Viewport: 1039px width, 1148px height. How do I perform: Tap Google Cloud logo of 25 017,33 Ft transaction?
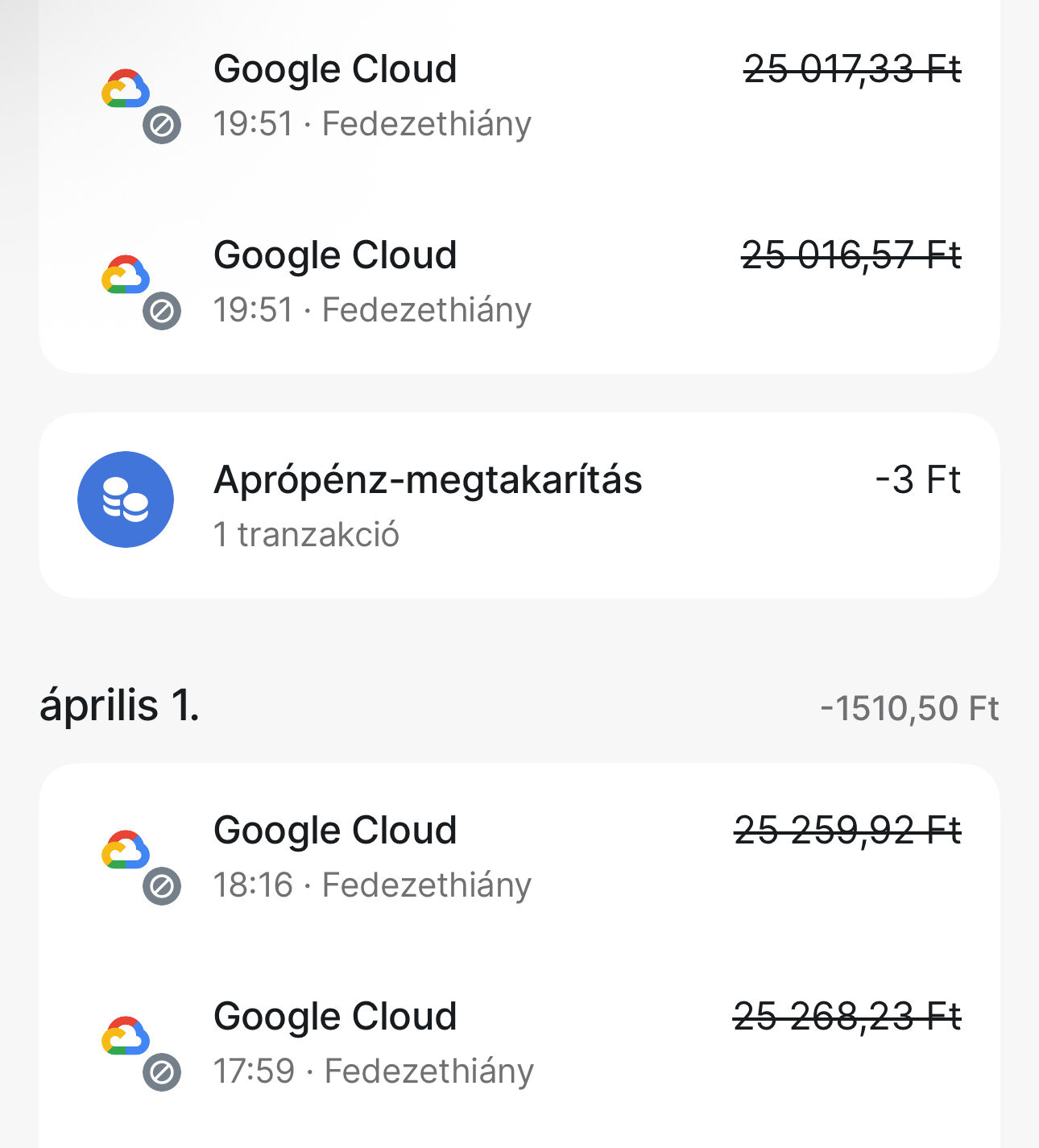click(x=126, y=89)
